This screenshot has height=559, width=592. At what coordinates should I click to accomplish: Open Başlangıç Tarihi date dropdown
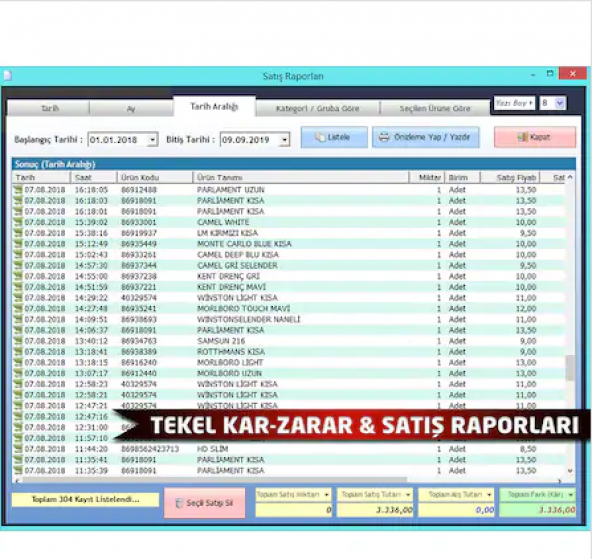[152, 140]
